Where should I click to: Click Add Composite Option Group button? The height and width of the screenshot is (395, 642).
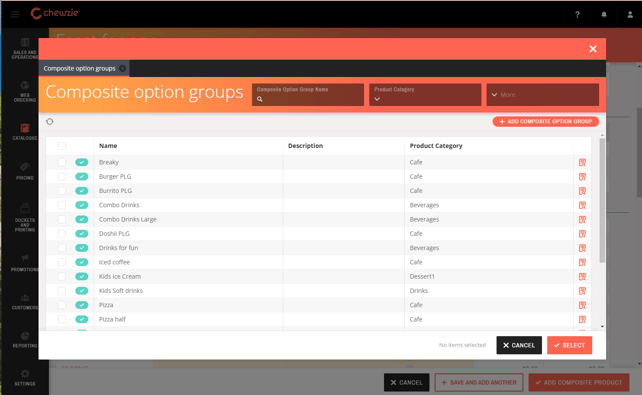pyautogui.click(x=546, y=122)
